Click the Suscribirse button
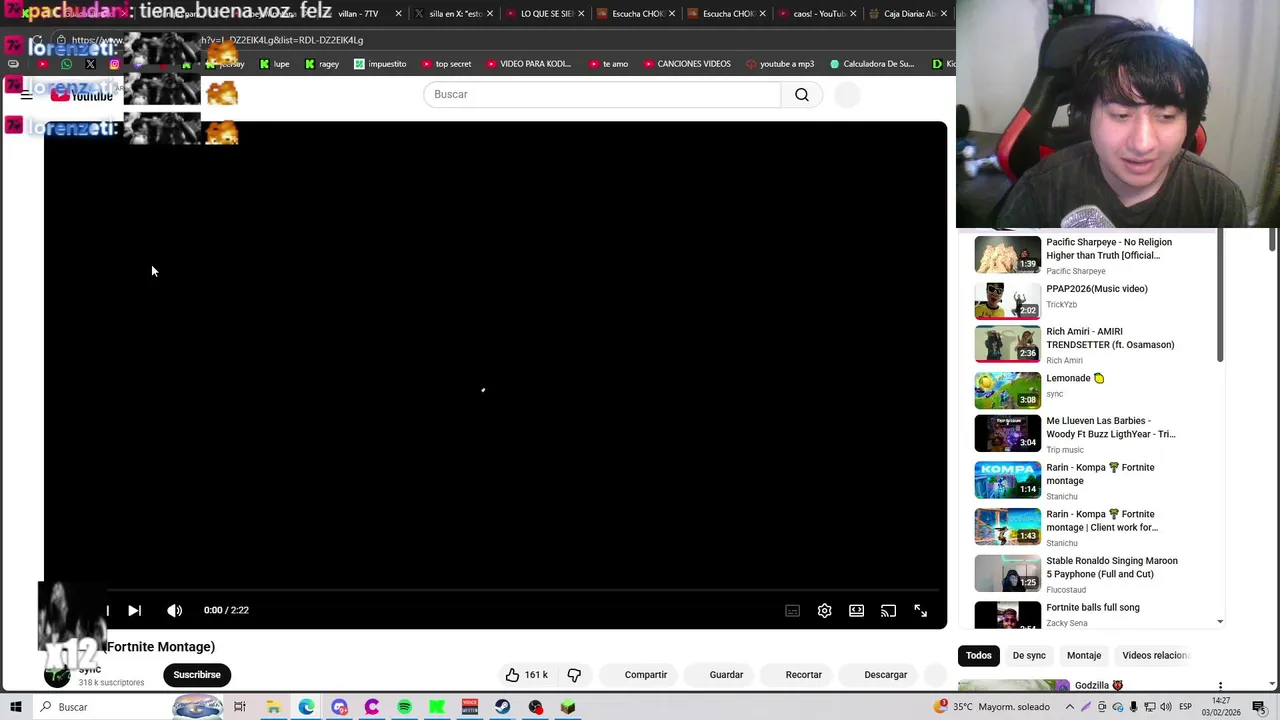Screen dimensions: 1280x720 (x=197, y=675)
